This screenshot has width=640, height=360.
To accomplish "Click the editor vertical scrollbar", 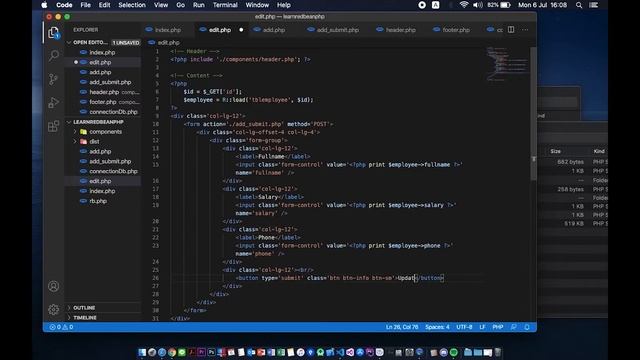I will point(533,114).
